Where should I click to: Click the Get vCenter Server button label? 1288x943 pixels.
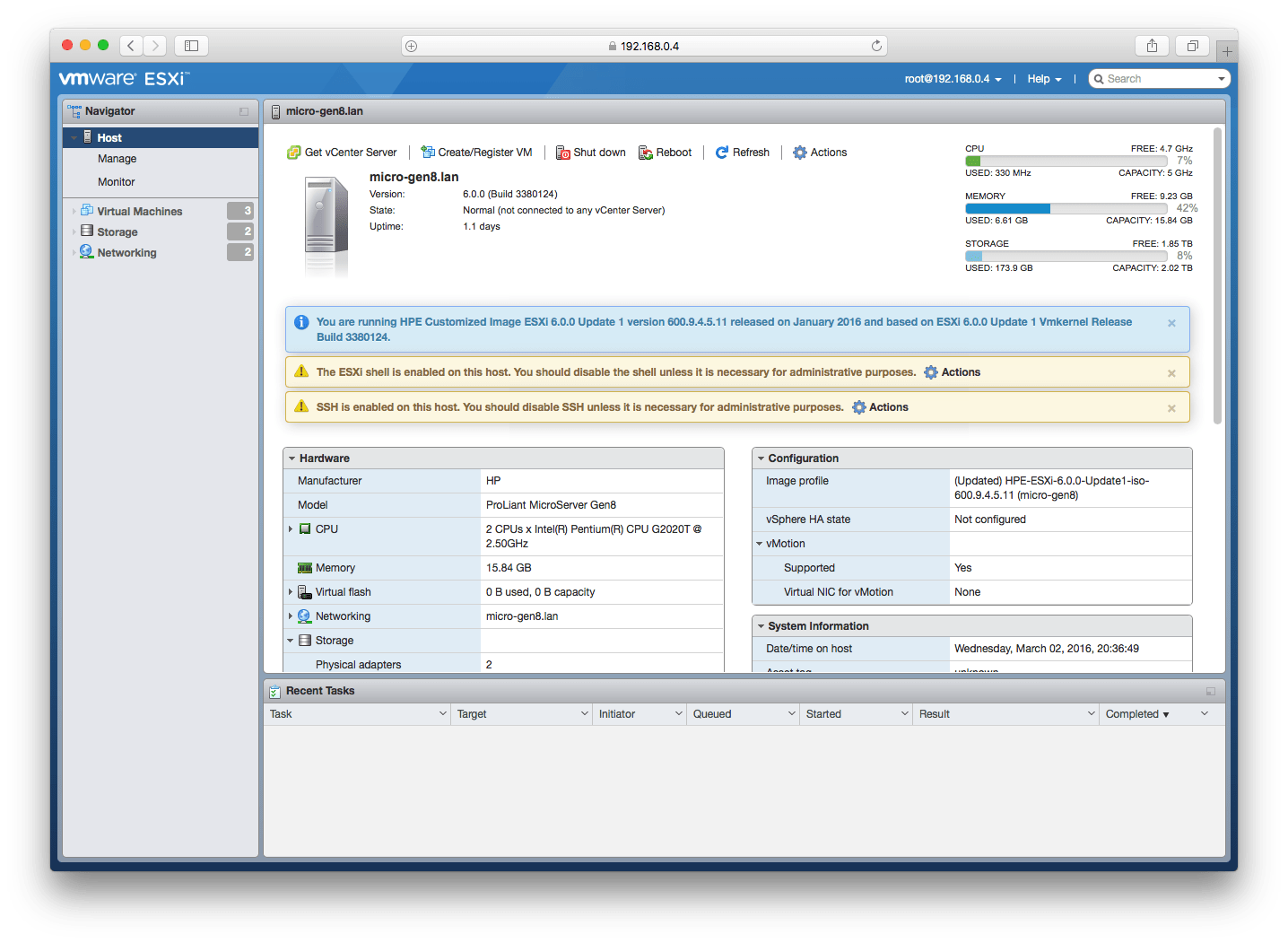(x=351, y=153)
